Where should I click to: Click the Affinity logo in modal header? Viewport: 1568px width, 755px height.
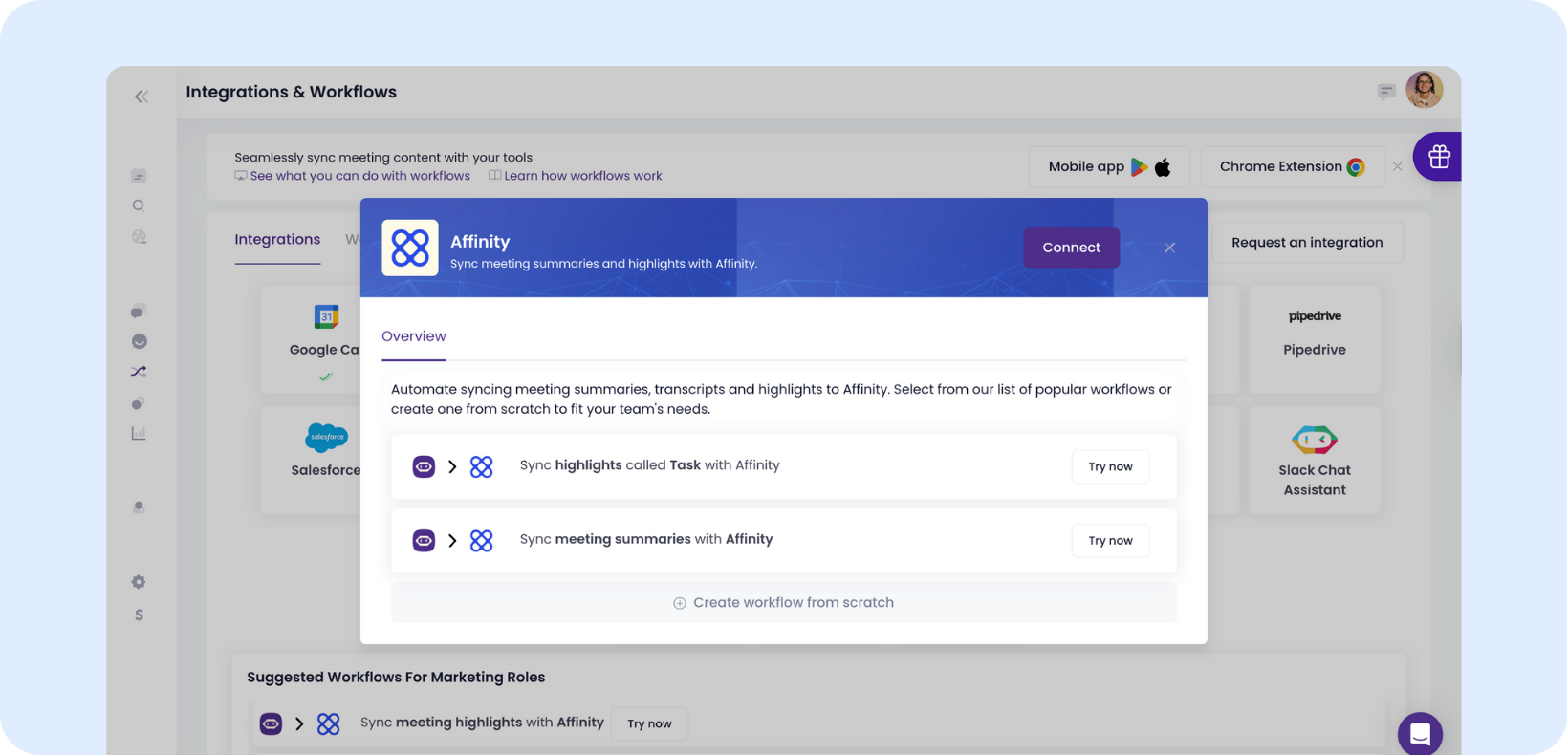[410, 248]
